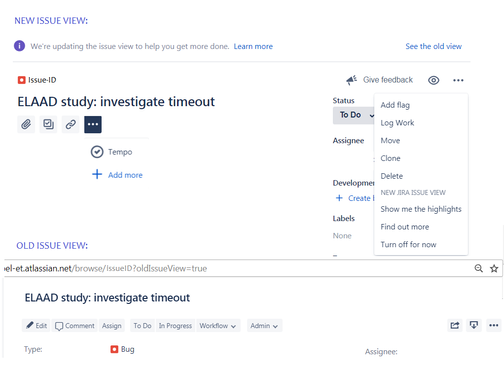Click the create subtask icon
This screenshot has width=504, height=381.
[x=48, y=124]
